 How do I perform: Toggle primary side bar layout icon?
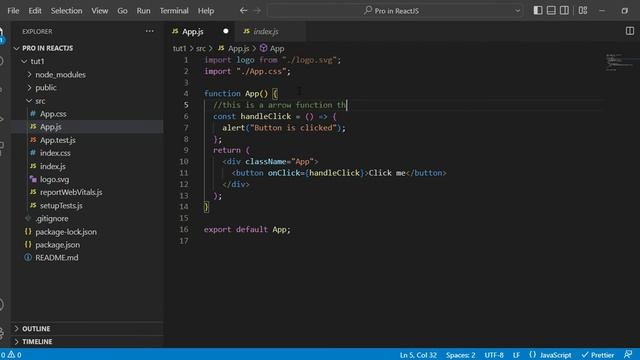[x=538, y=11]
